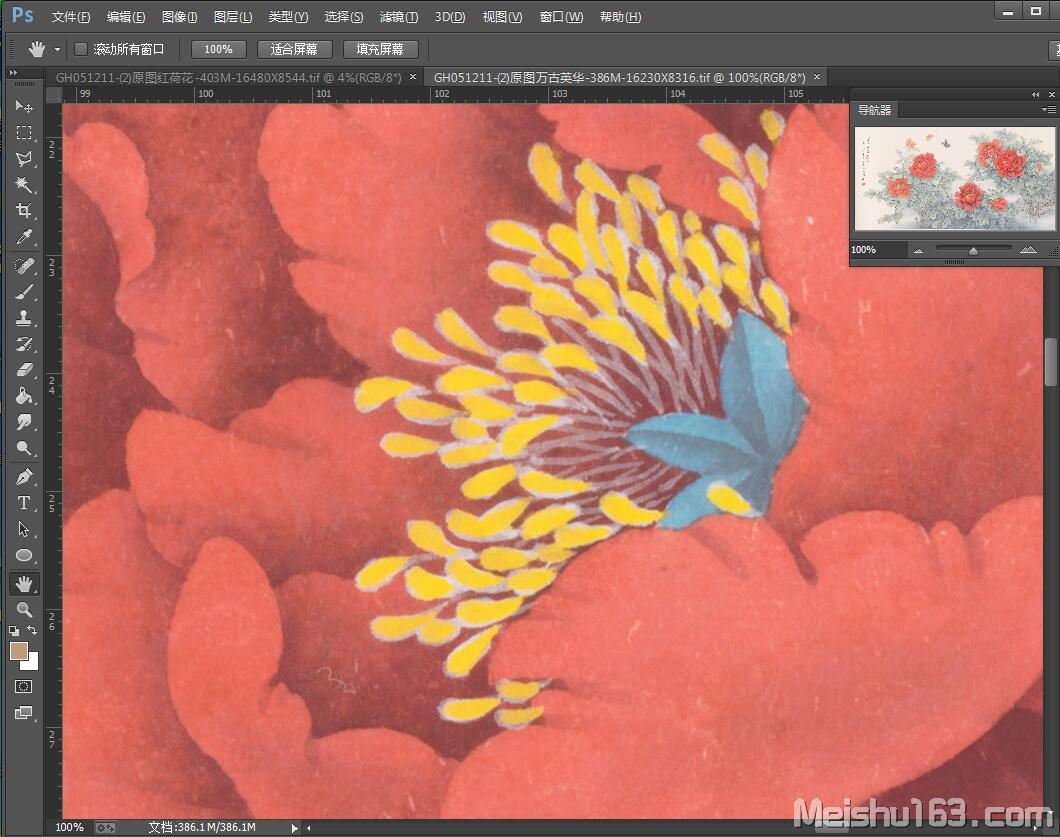The image size is (1060, 837).
Task: Select the Path Selection tool
Action: [x=24, y=529]
